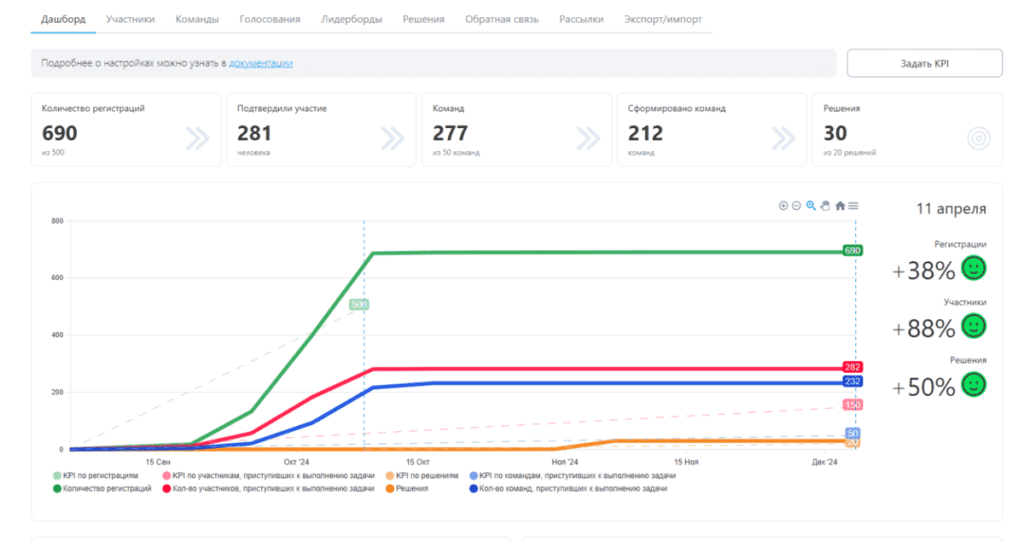The image size is (1024, 542).
Task: Reset chart zoom with home icon
Action: 840,206
